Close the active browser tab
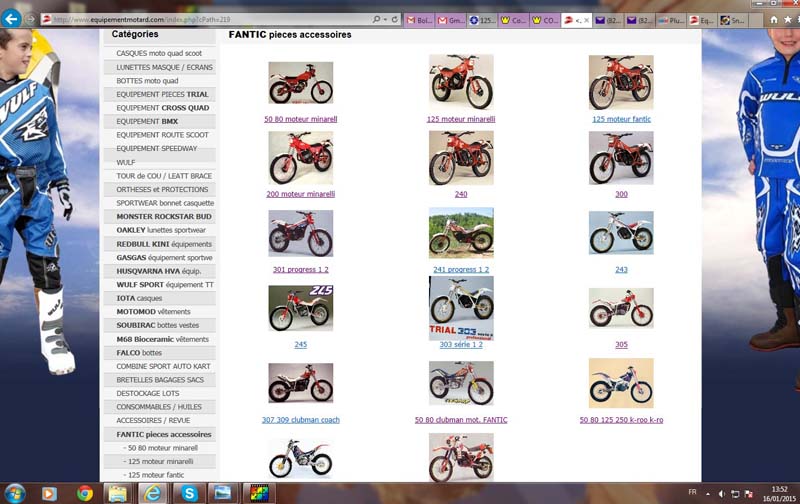The height and width of the screenshot is (504, 800). click(x=586, y=20)
